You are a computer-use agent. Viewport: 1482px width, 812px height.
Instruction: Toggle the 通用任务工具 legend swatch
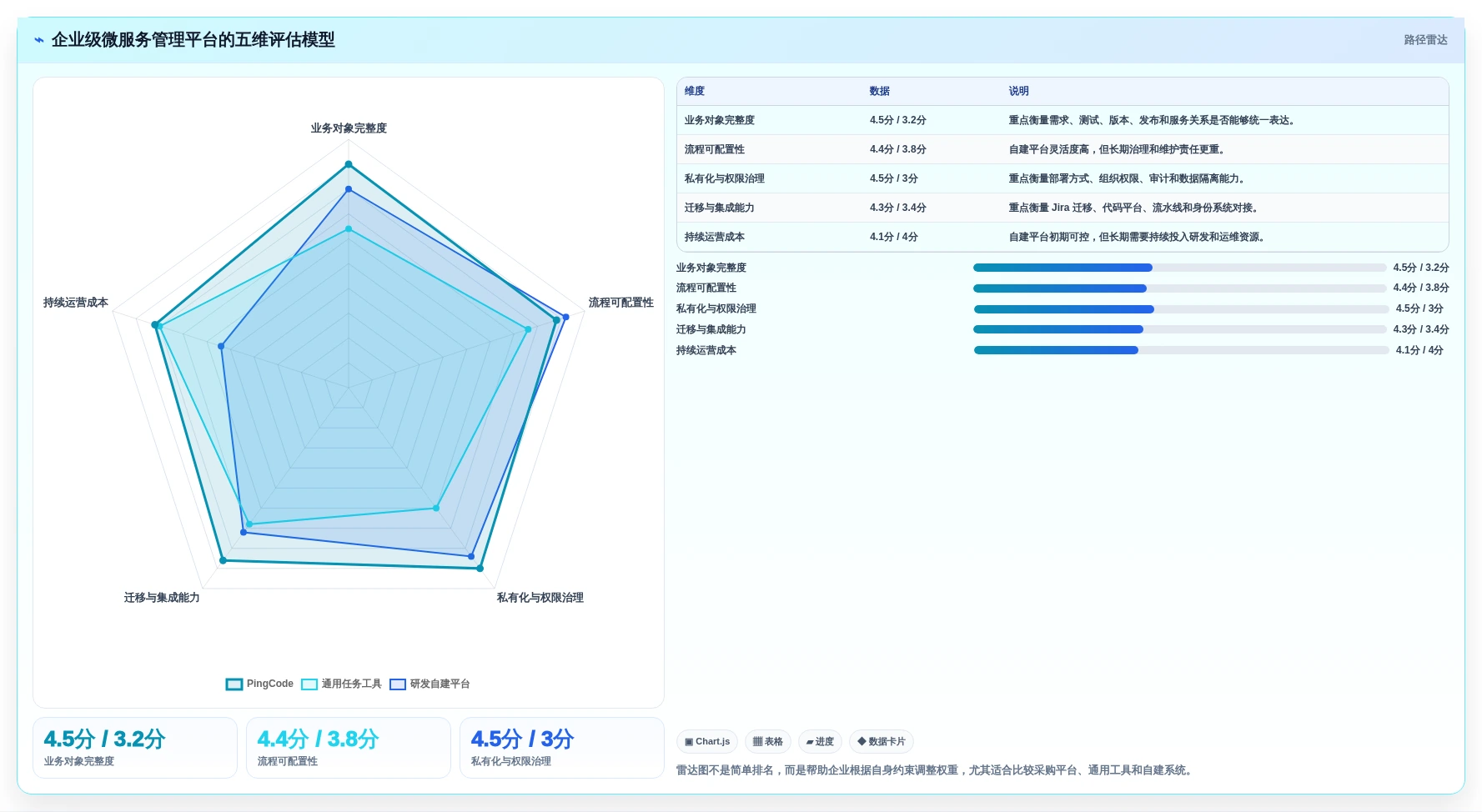point(309,684)
